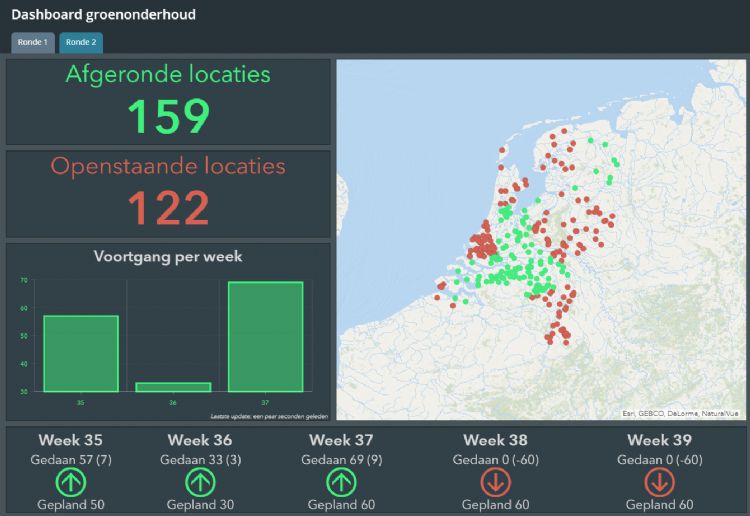
Task: Select the tallest bar for week 37
Action: pos(265,336)
